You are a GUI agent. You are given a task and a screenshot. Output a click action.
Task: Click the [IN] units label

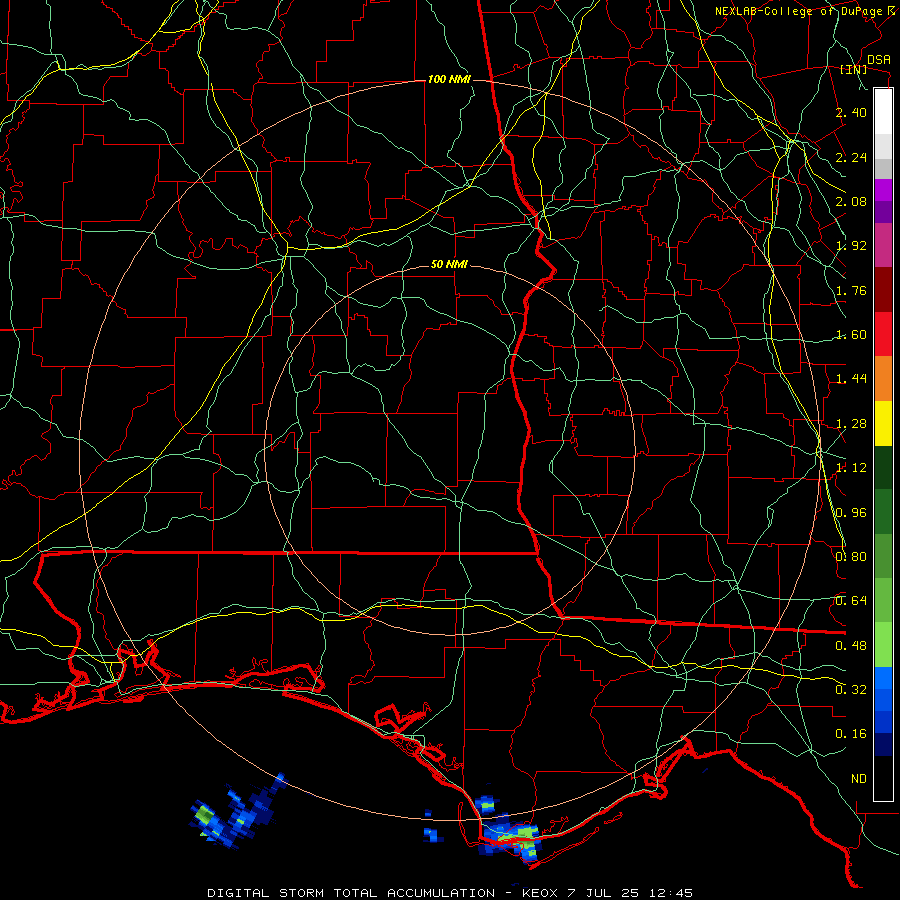pos(854,69)
